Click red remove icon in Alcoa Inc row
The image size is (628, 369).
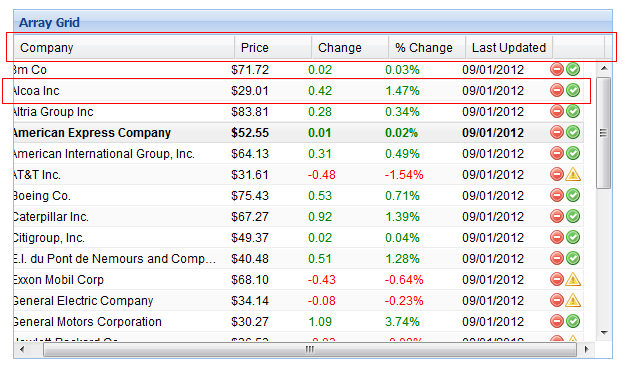[557, 90]
